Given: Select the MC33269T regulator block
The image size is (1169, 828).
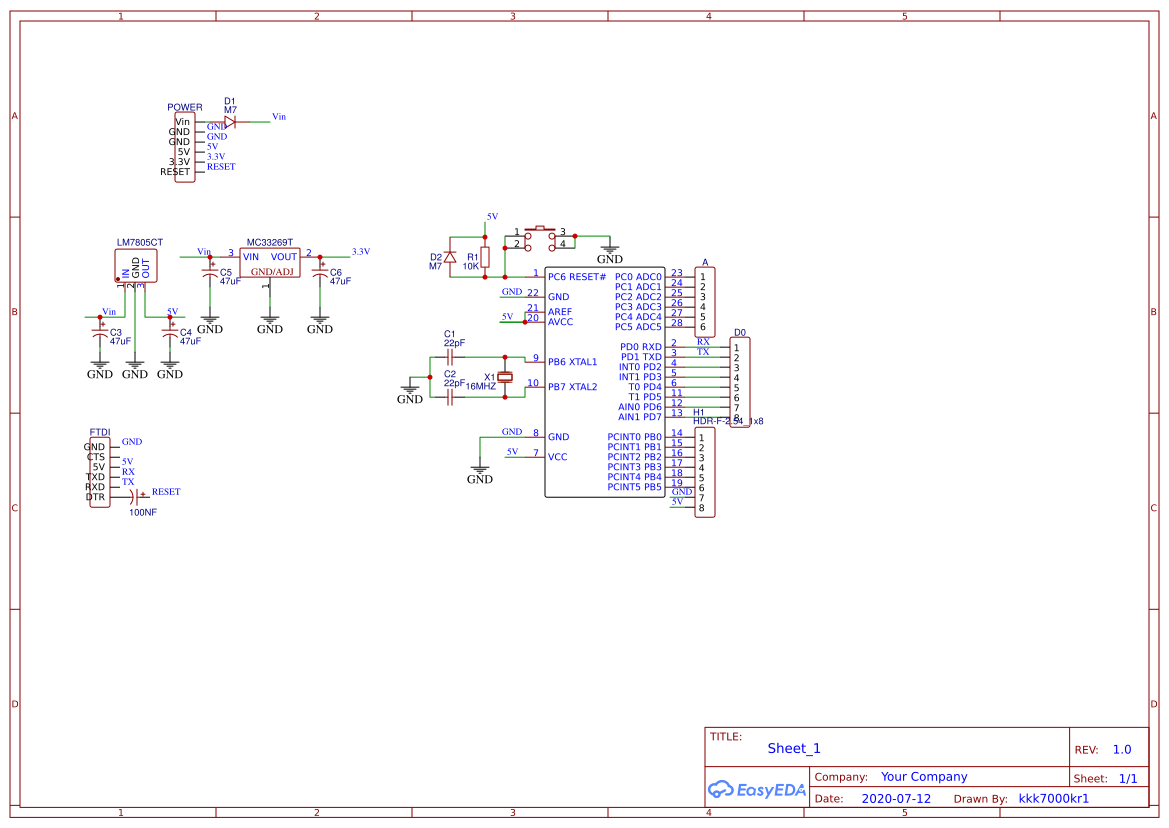Looking at the screenshot, I should pos(269,263).
